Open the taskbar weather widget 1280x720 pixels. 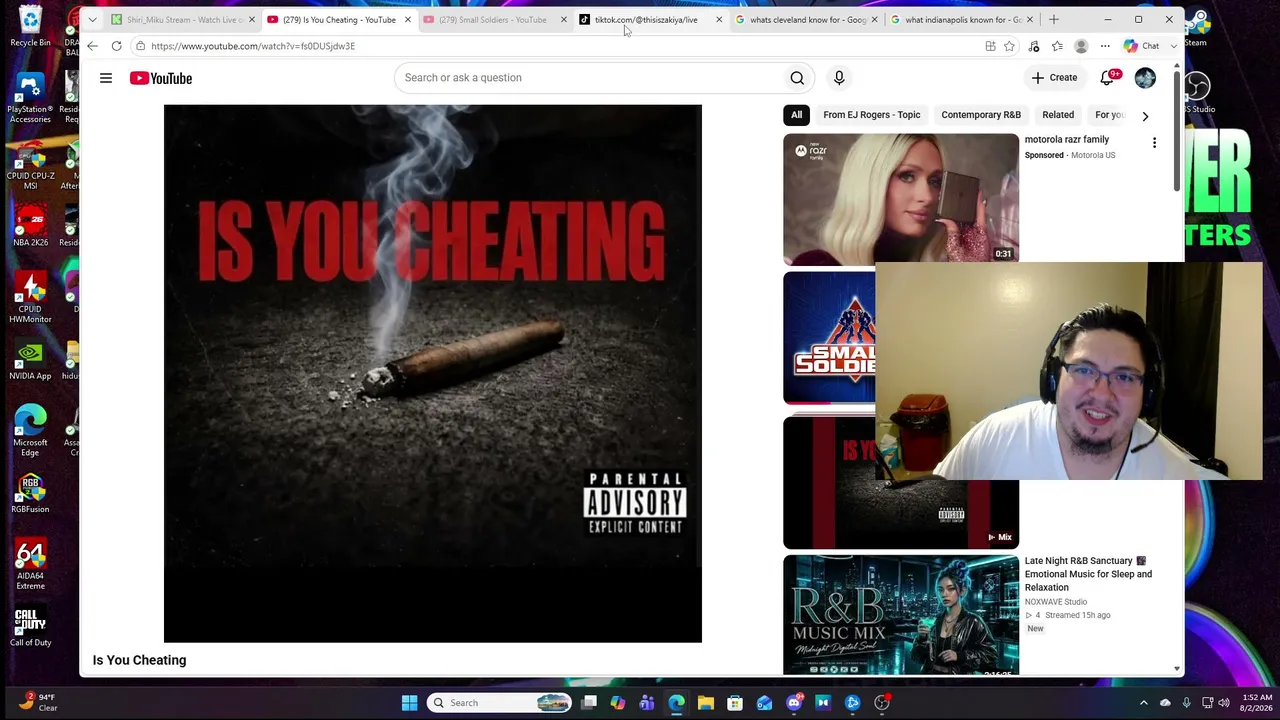pyautogui.click(x=38, y=703)
